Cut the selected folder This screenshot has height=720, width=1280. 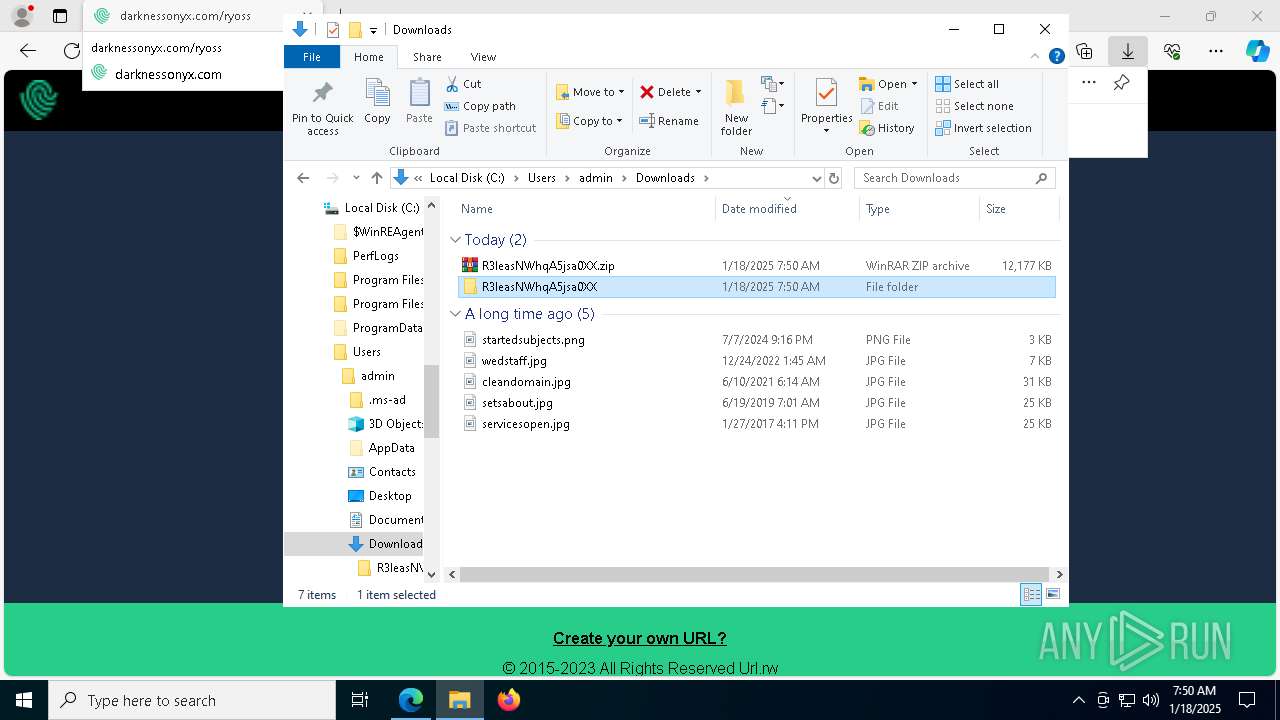click(x=463, y=84)
